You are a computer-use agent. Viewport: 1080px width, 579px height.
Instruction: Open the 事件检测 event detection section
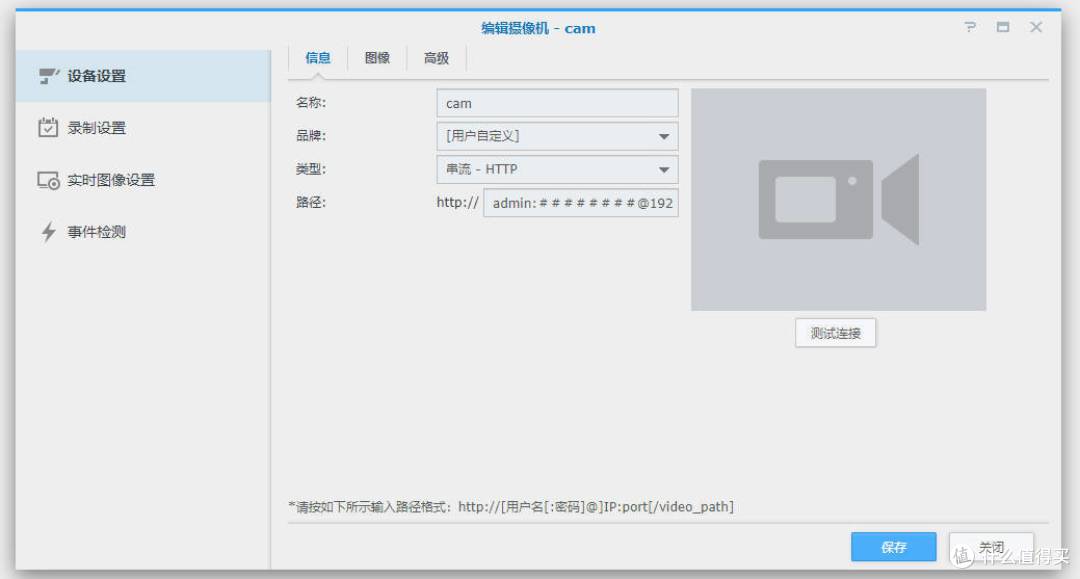coord(143,232)
